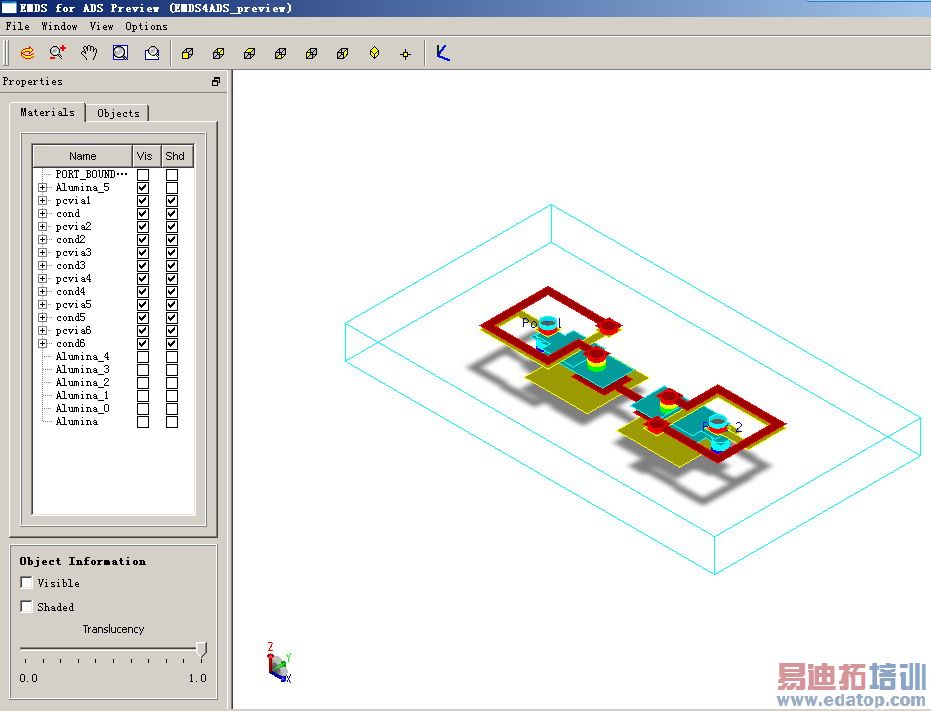The image size is (931, 711).
Task: Enable Vis checkbox for Alumina row
Action: pos(143,422)
